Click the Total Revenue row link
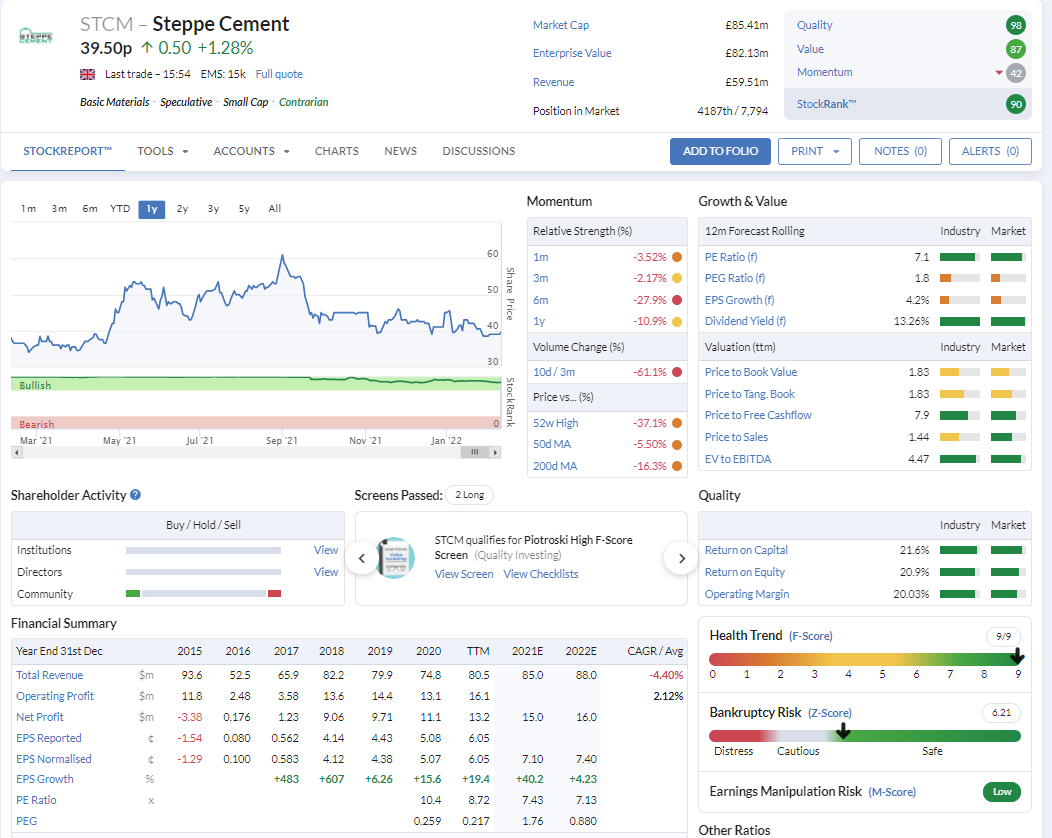This screenshot has height=838, width=1052. point(50,675)
